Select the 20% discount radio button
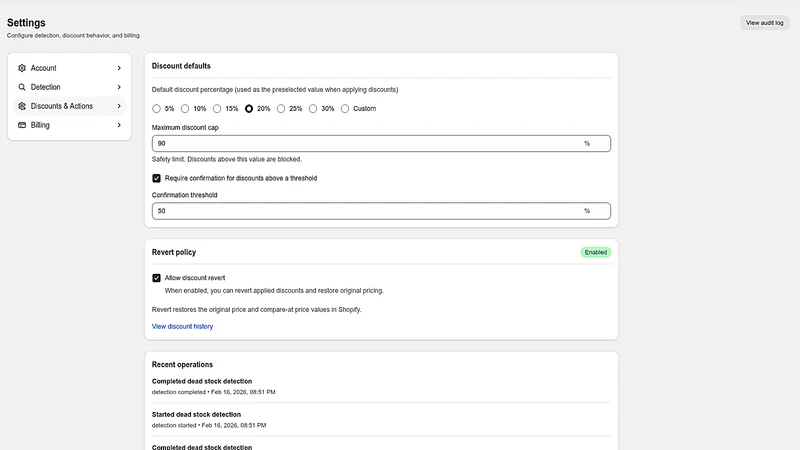 [x=248, y=109]
